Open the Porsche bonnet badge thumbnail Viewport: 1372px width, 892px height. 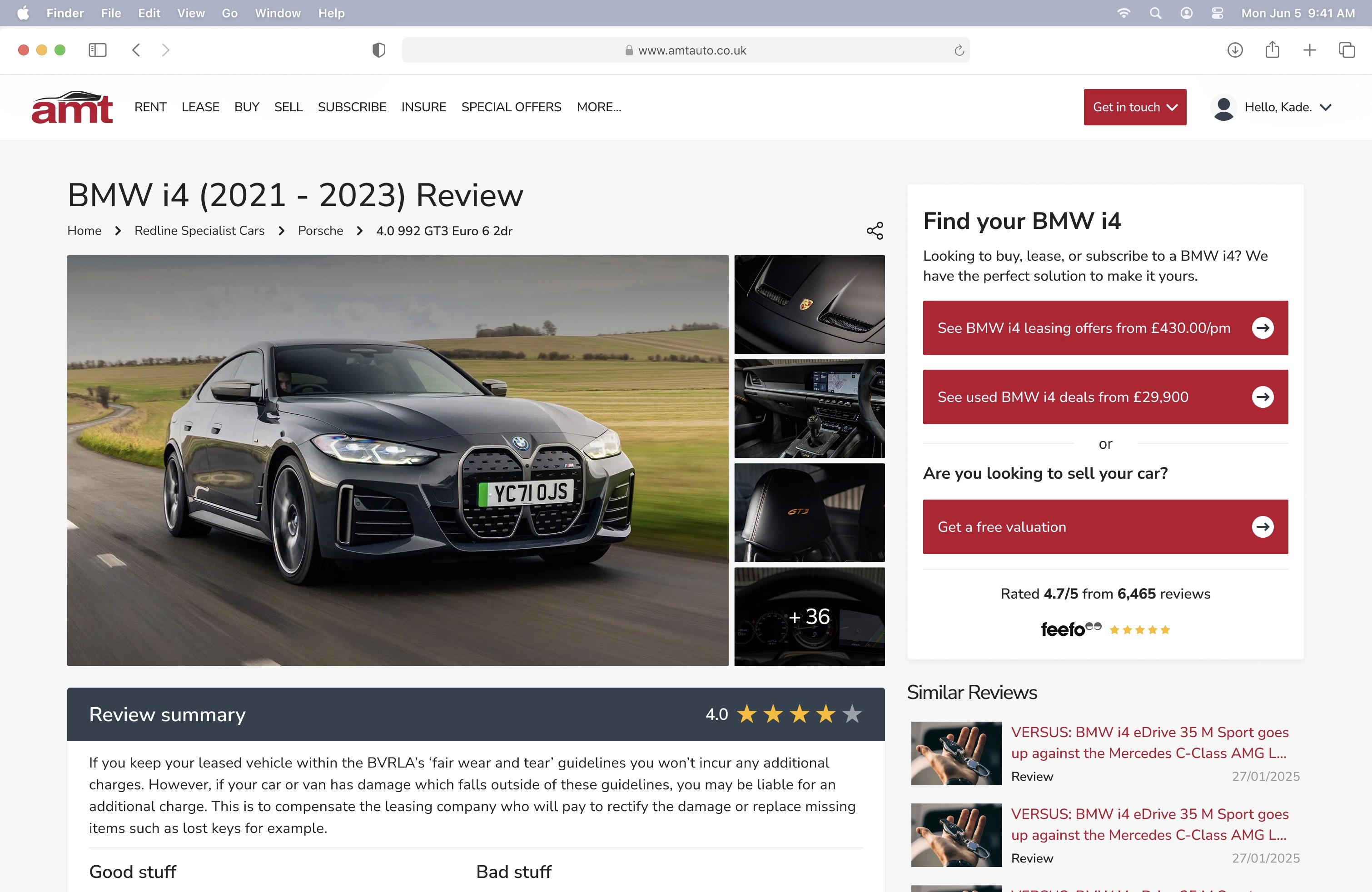click(810, 304)
